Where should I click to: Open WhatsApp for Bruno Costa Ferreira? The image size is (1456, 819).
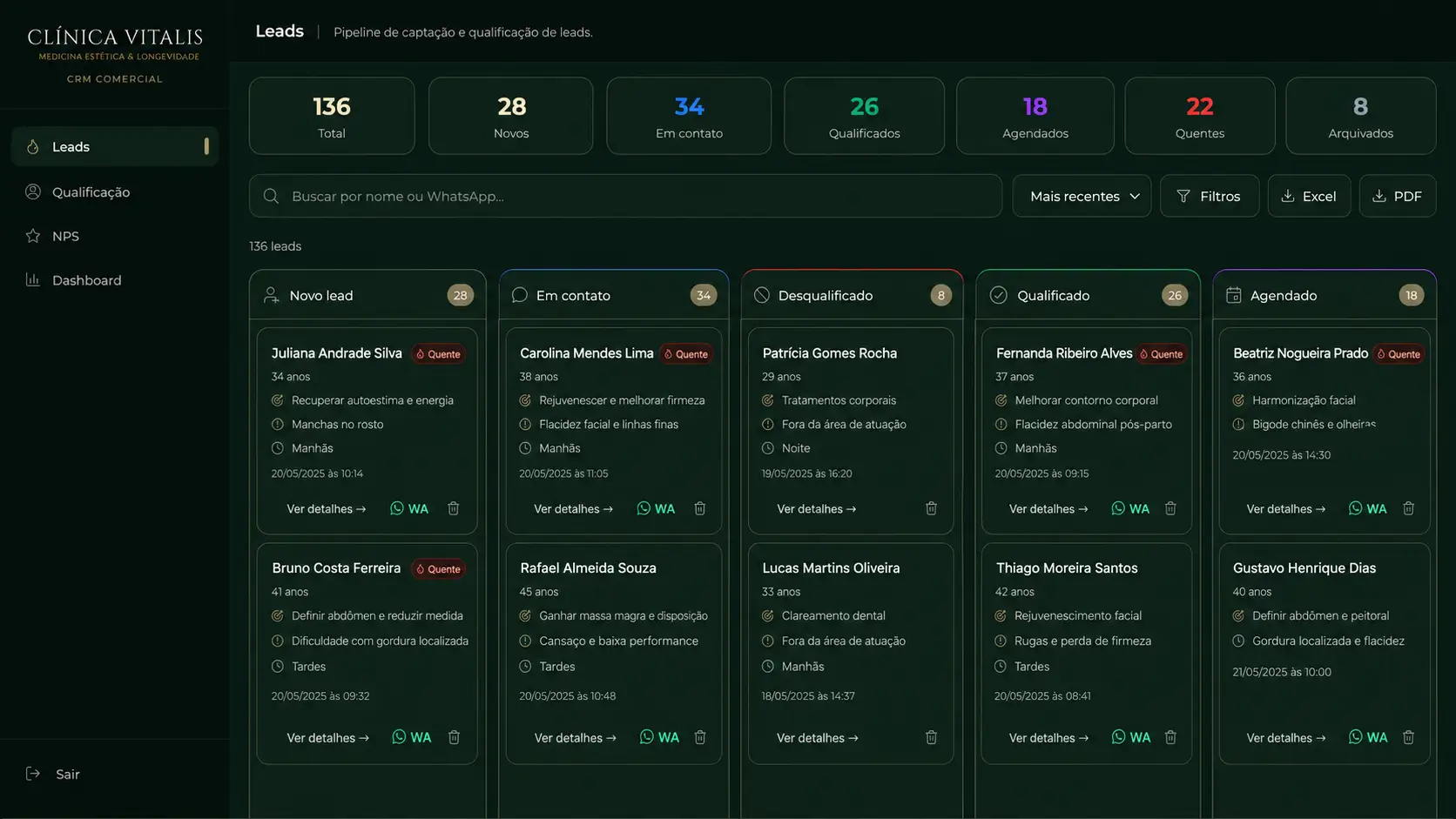tap(411, 737)
